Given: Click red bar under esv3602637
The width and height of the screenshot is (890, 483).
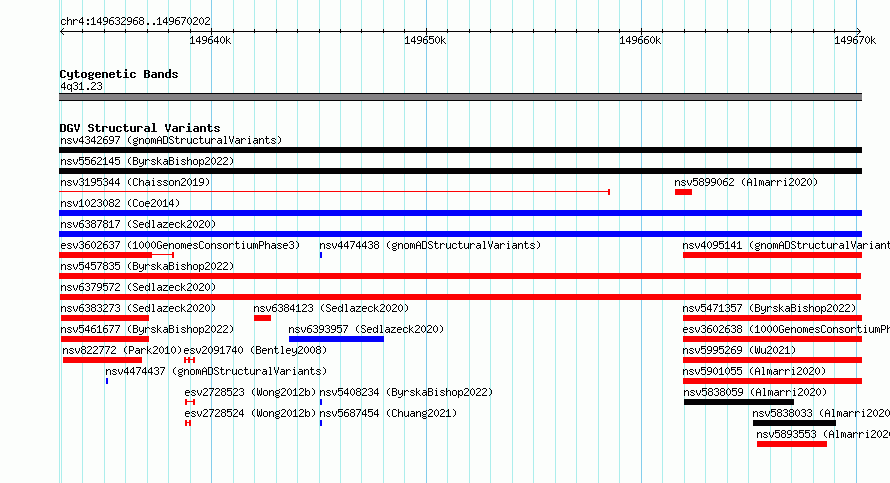Looking at the screenshot, I should click(106, 255).
